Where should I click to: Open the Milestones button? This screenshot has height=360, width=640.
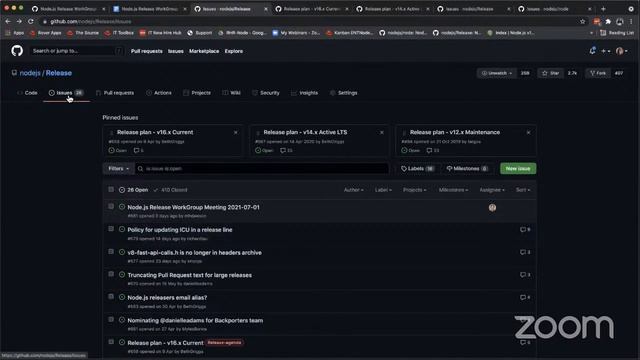pyautogui.click(x=466, y=169)
